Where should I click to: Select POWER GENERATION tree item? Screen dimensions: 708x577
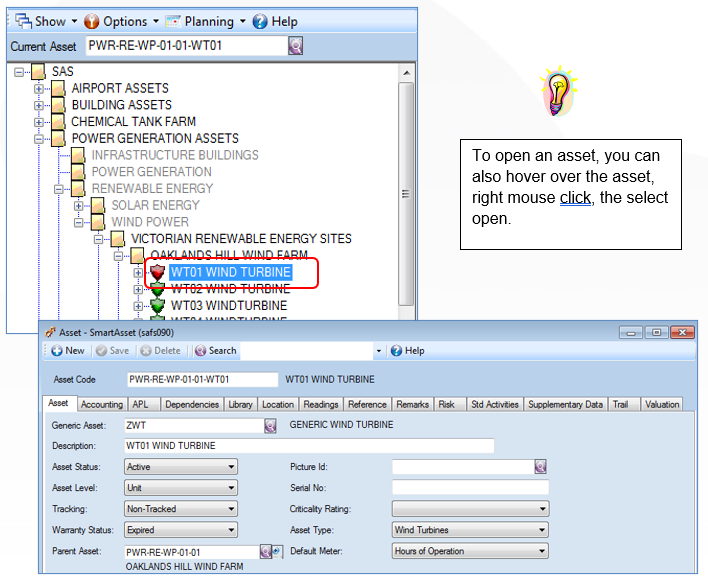[x=151, y=172]
